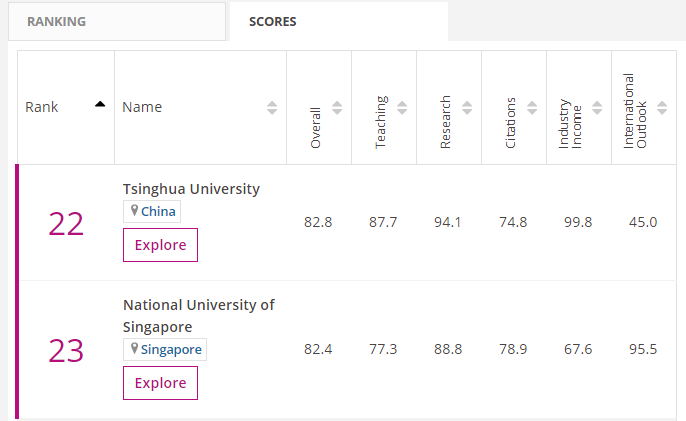The height and width of the screenshot is (421, 686).
Task: Click location pin icon next to China
Action: (x=134, y=211)
